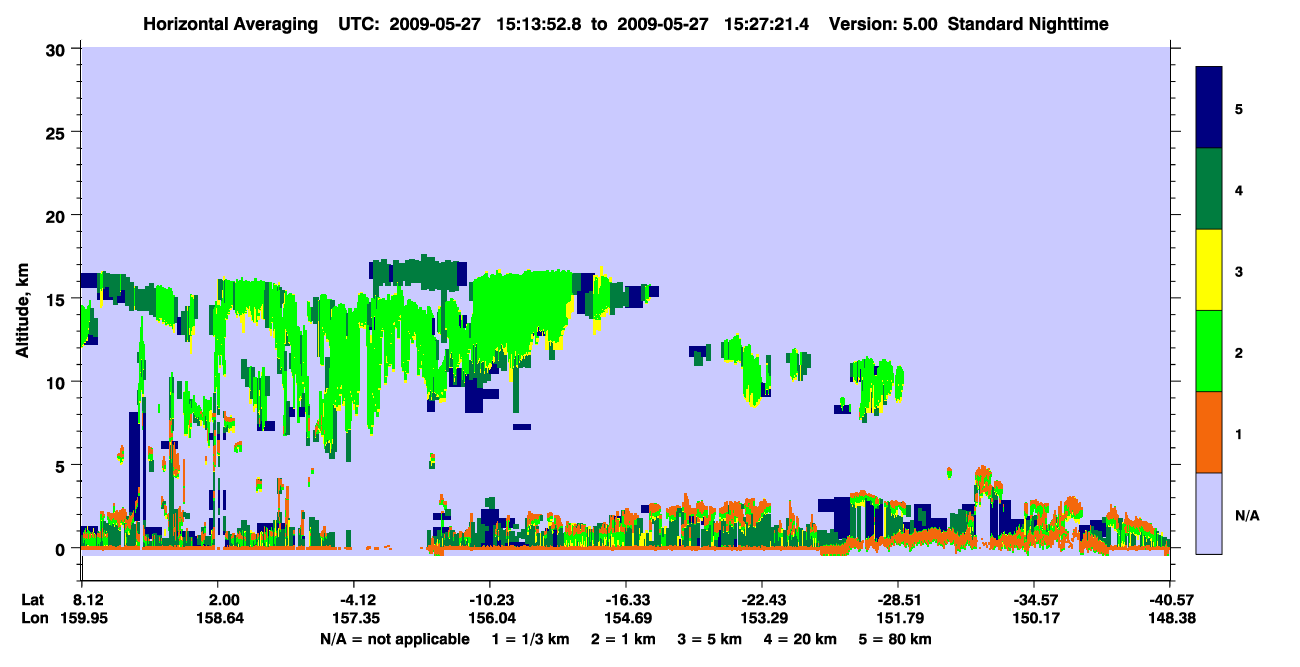Click longitude value 148.38
1300x667 pixels.
1170,619
